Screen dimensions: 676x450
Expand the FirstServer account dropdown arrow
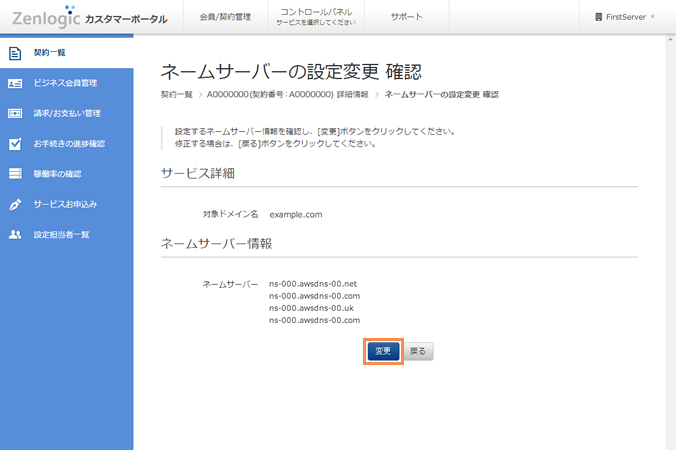click(x=653, y=17)
